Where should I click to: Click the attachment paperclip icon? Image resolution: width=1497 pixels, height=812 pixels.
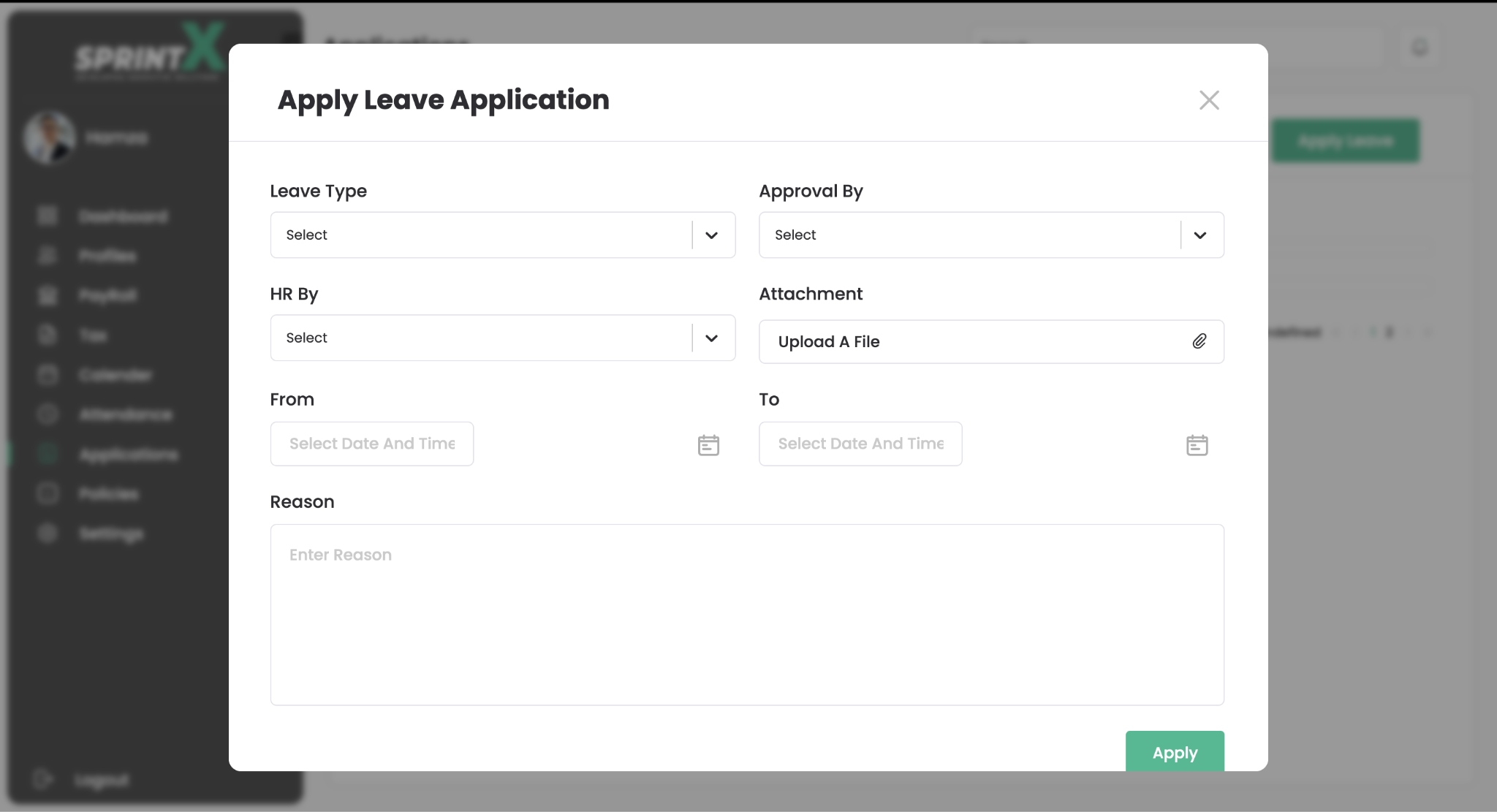pos(1200,341)
